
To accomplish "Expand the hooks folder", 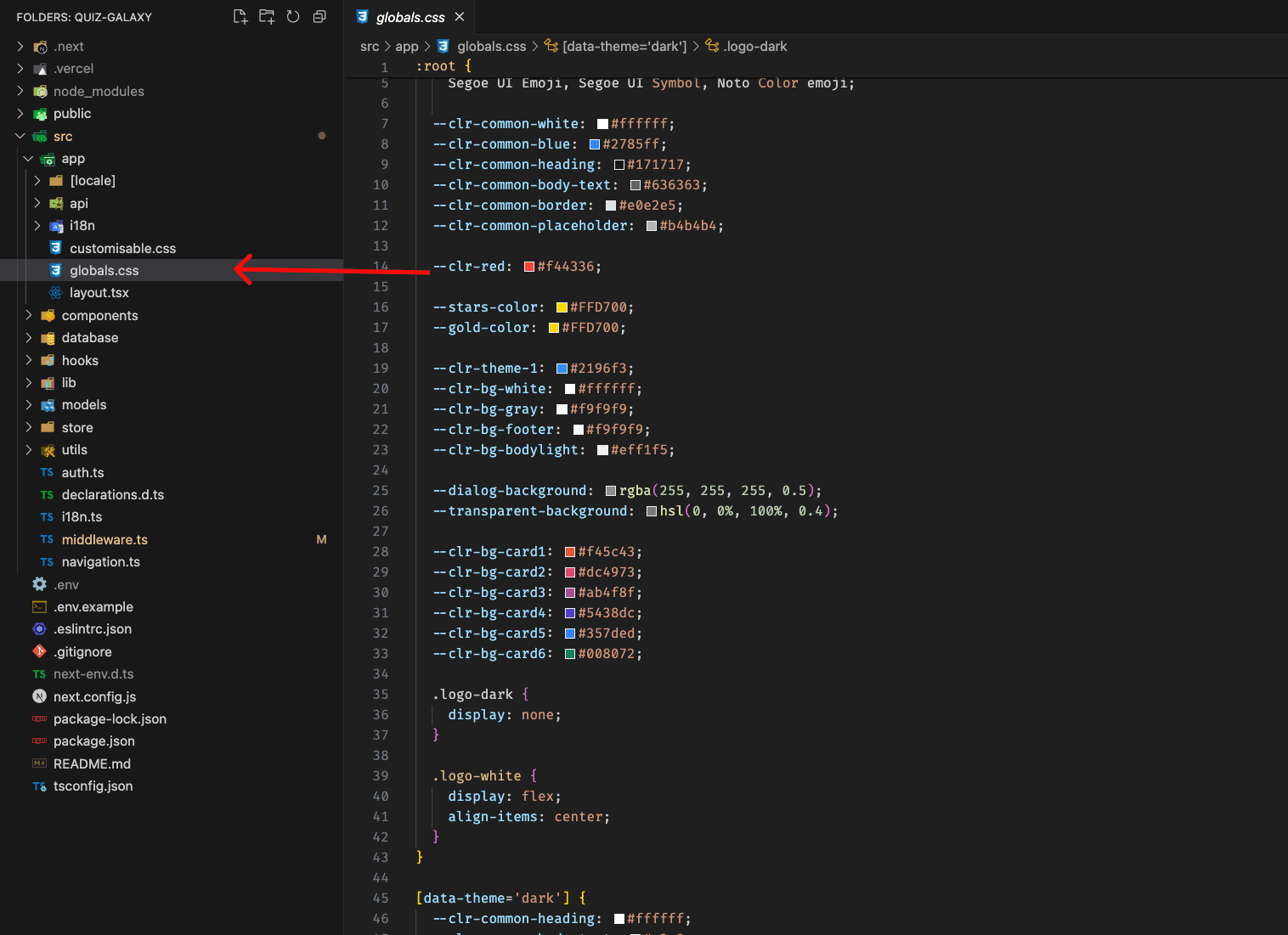I will [28, 361].
